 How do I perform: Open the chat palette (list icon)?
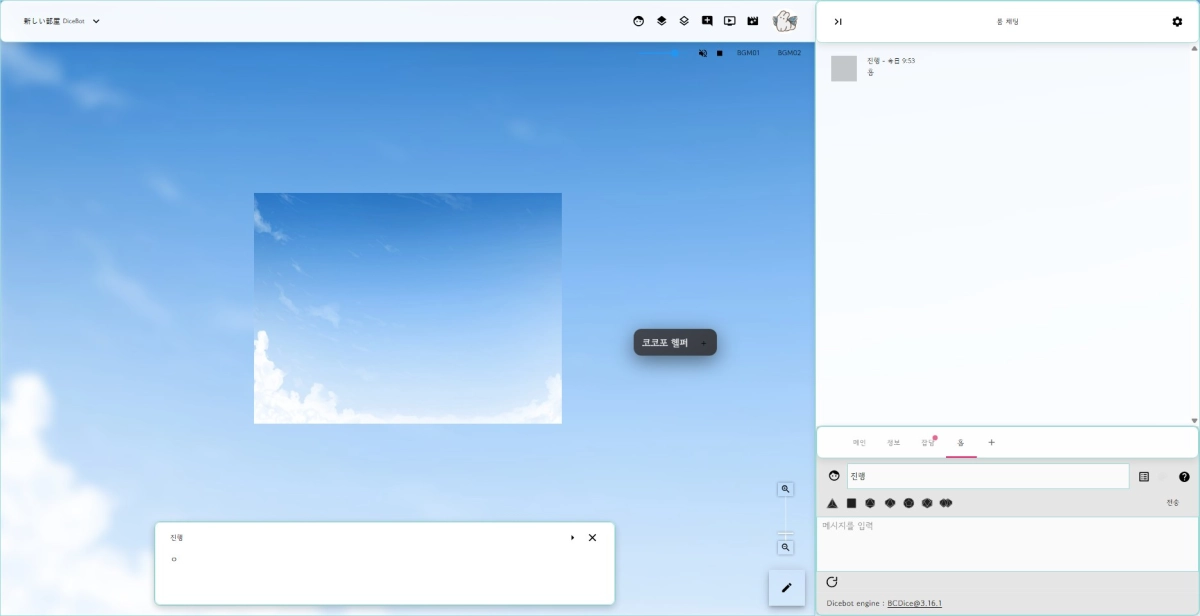(x=1143, y=476)
